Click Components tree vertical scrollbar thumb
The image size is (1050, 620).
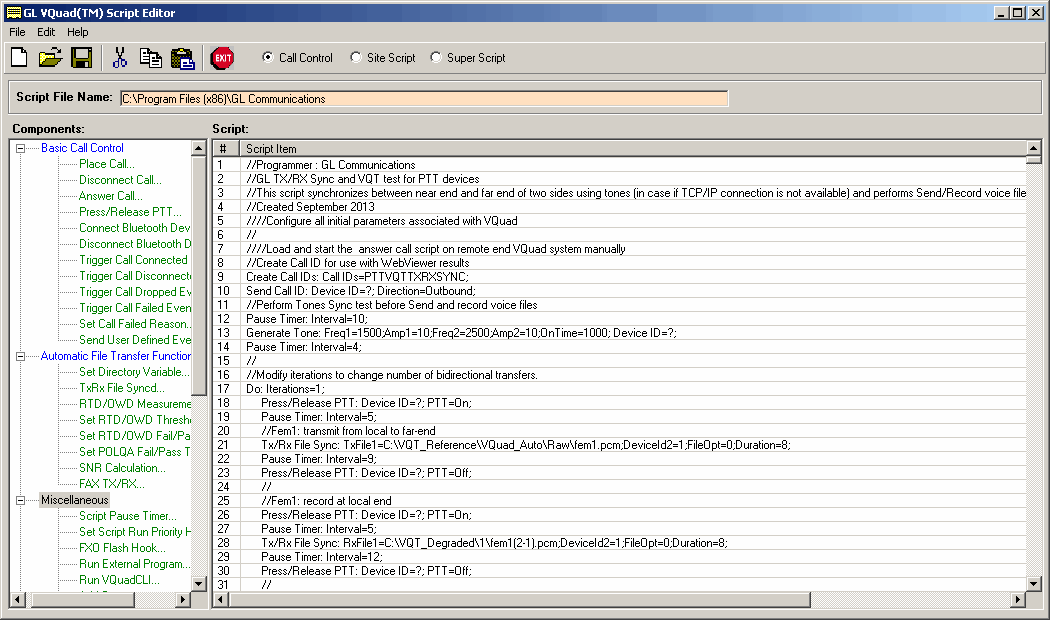198,275
